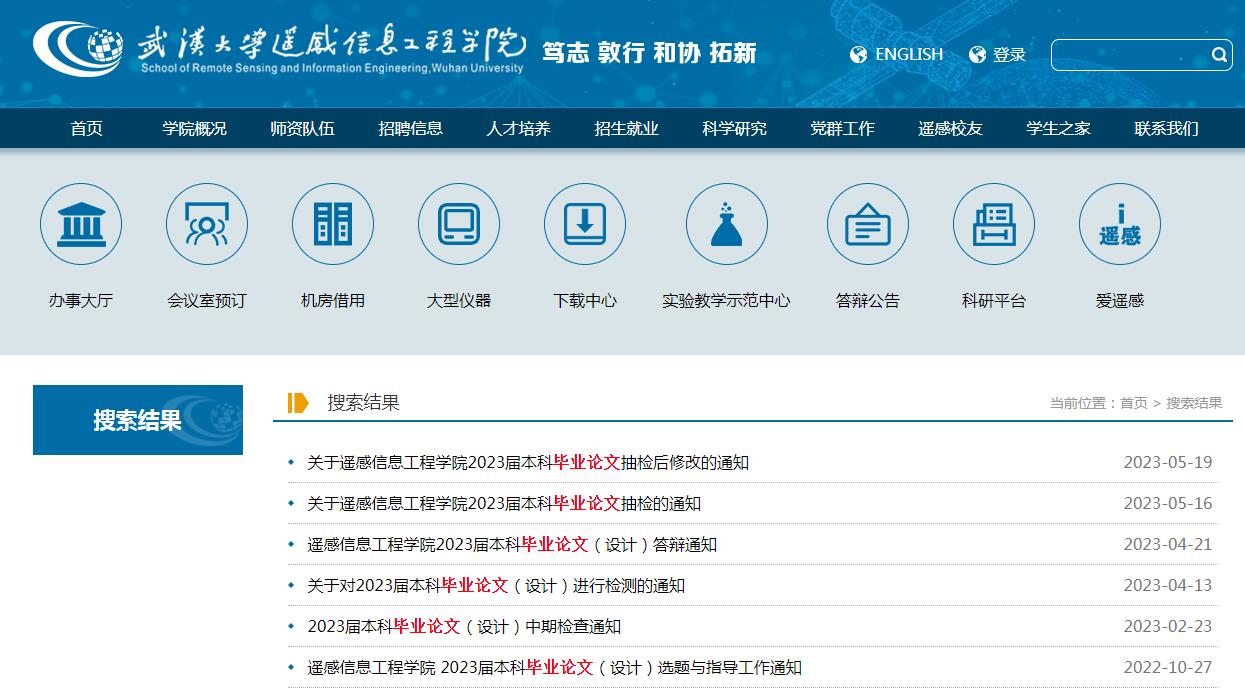Click the search magnifier icon

point(1219,55)
